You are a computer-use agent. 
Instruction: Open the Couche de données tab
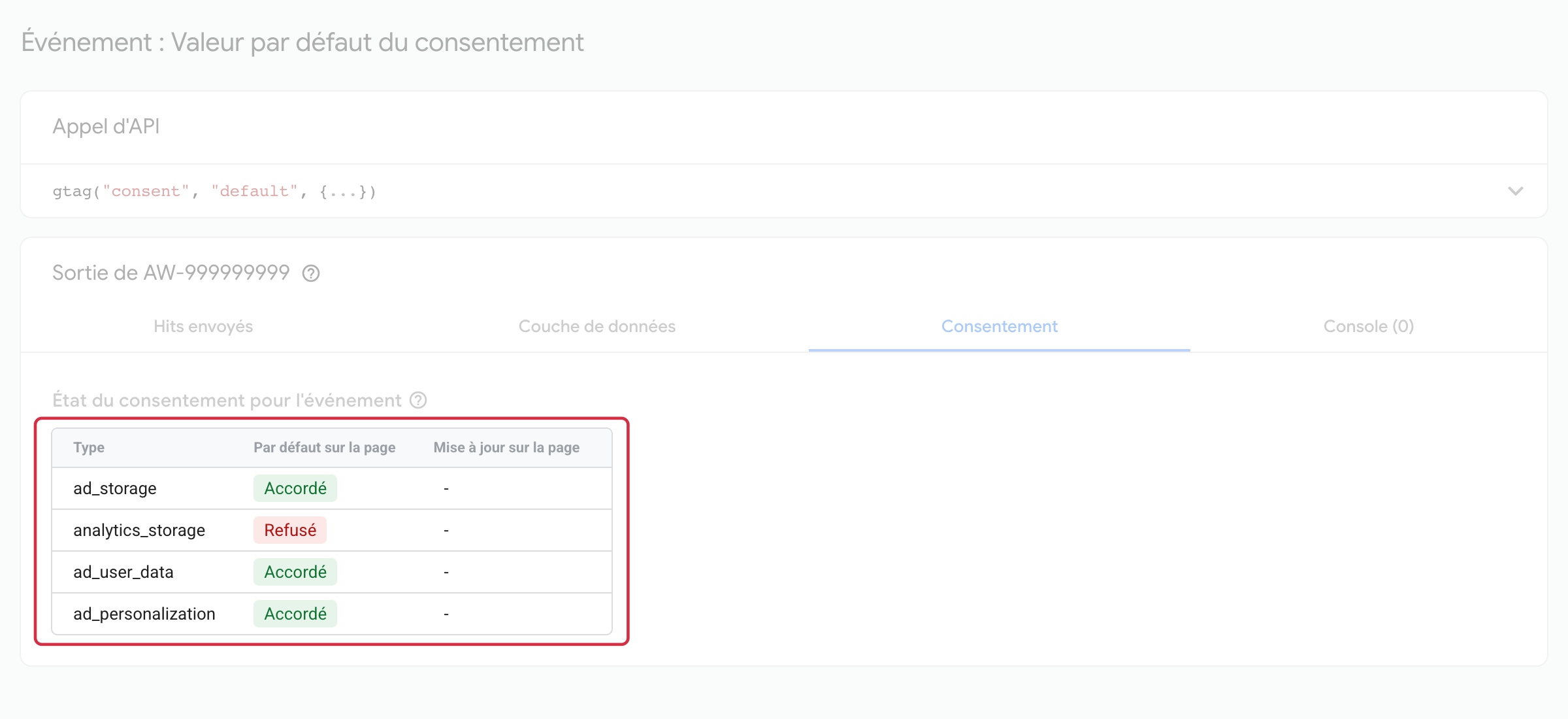coord(596,326)
